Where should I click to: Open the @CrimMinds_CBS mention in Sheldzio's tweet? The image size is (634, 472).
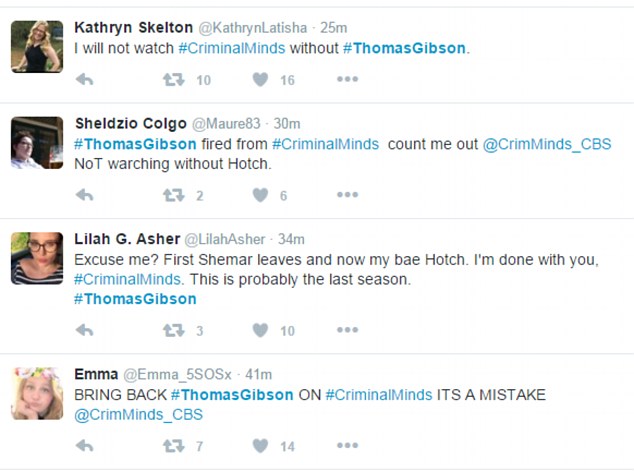click(548, 144)
